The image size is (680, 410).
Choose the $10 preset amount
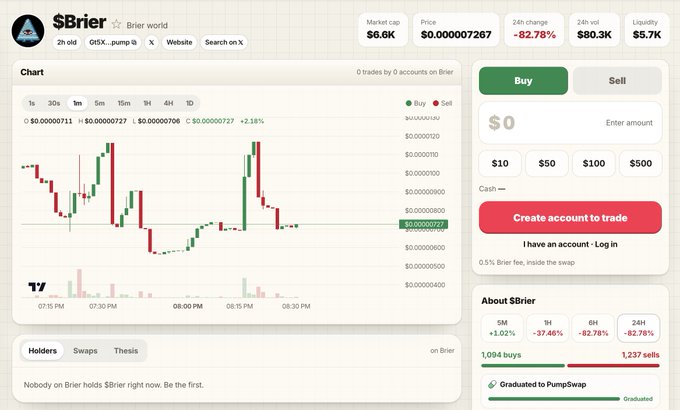click(500, 164)
